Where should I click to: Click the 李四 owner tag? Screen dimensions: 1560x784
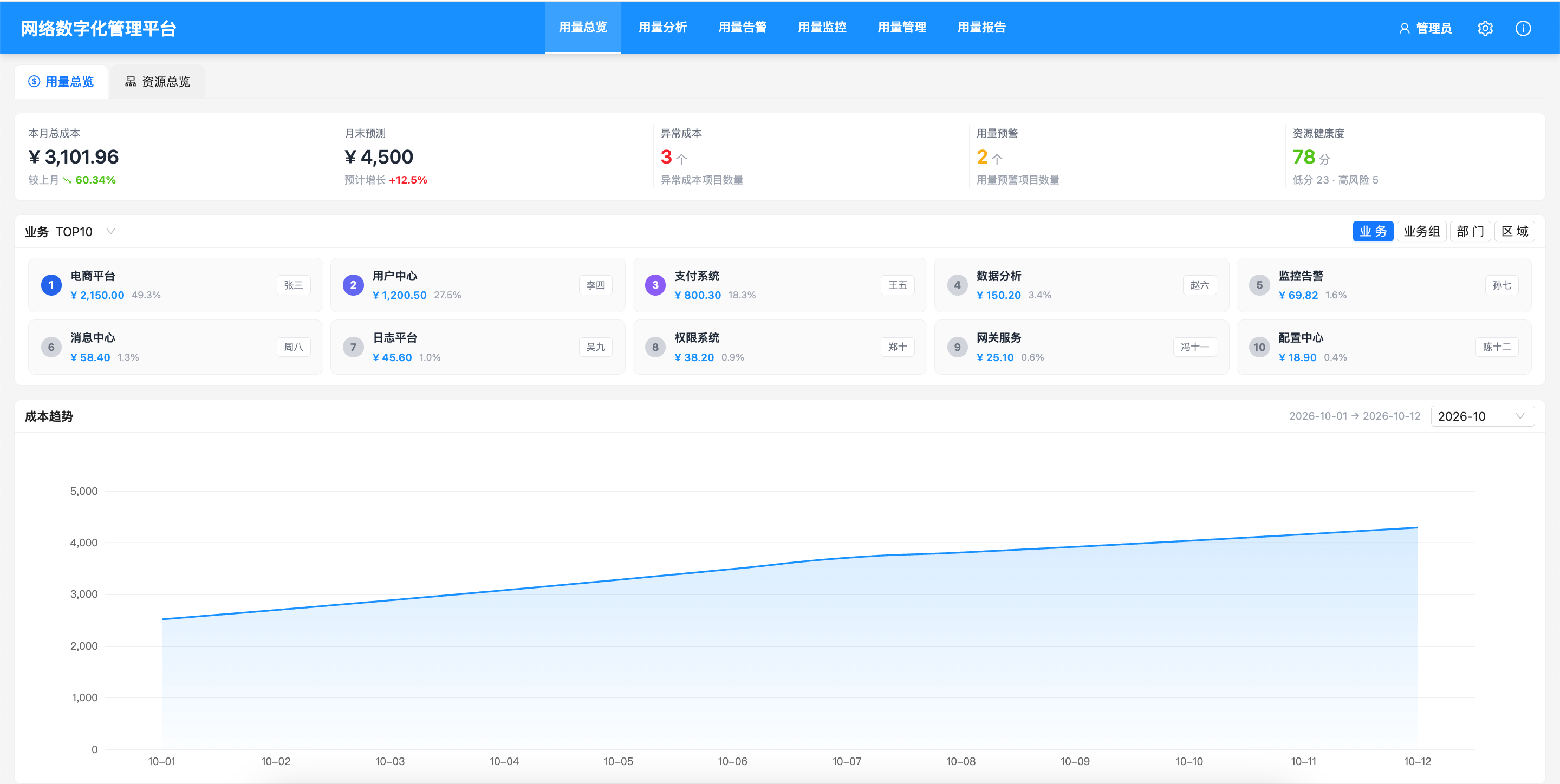(595, 285)
